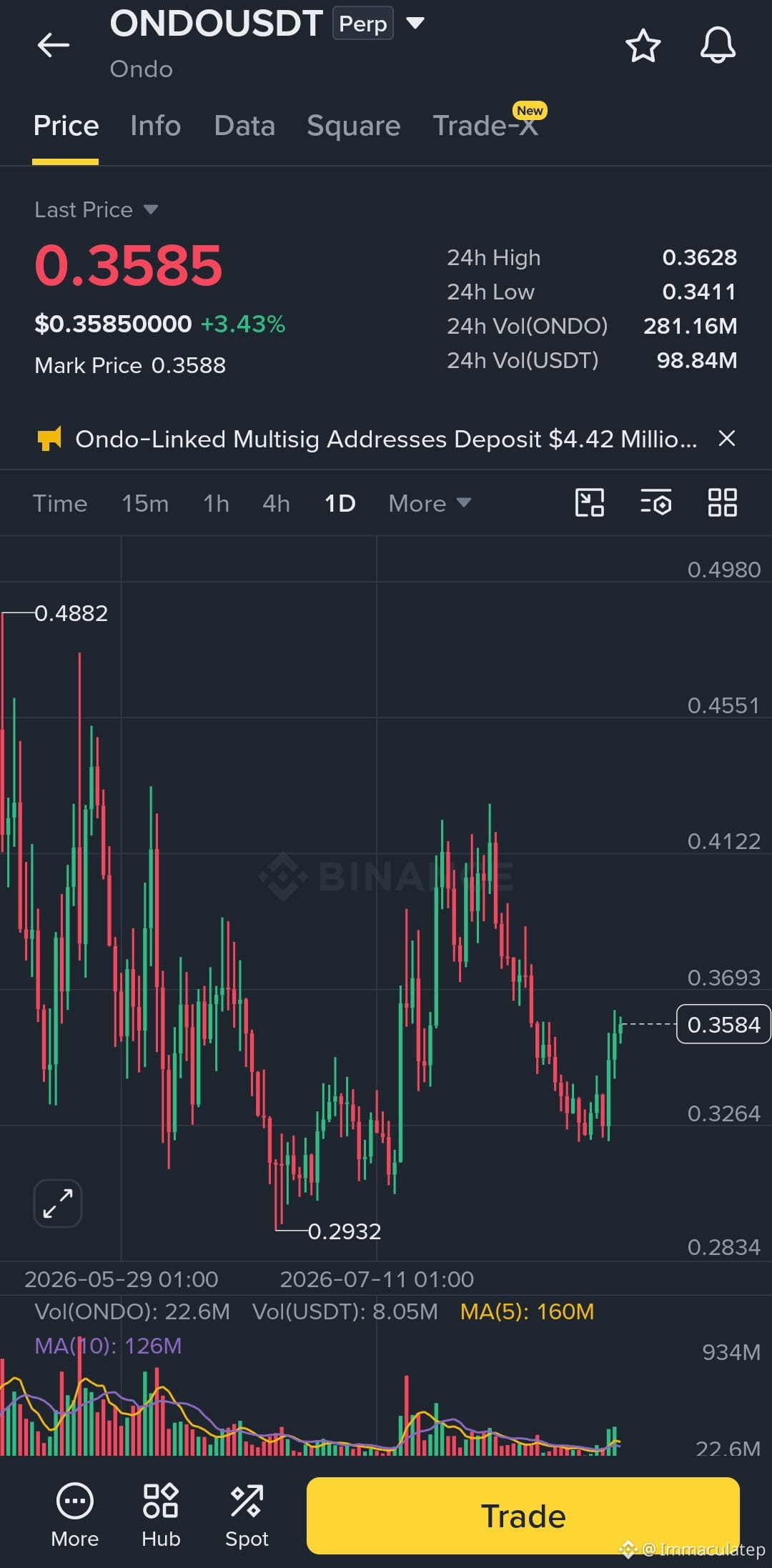Open the ONDOUSDT Perp pair dropdown arrow
The image size is (772, 1568).
pyautogui.click(x=415, y=23)
